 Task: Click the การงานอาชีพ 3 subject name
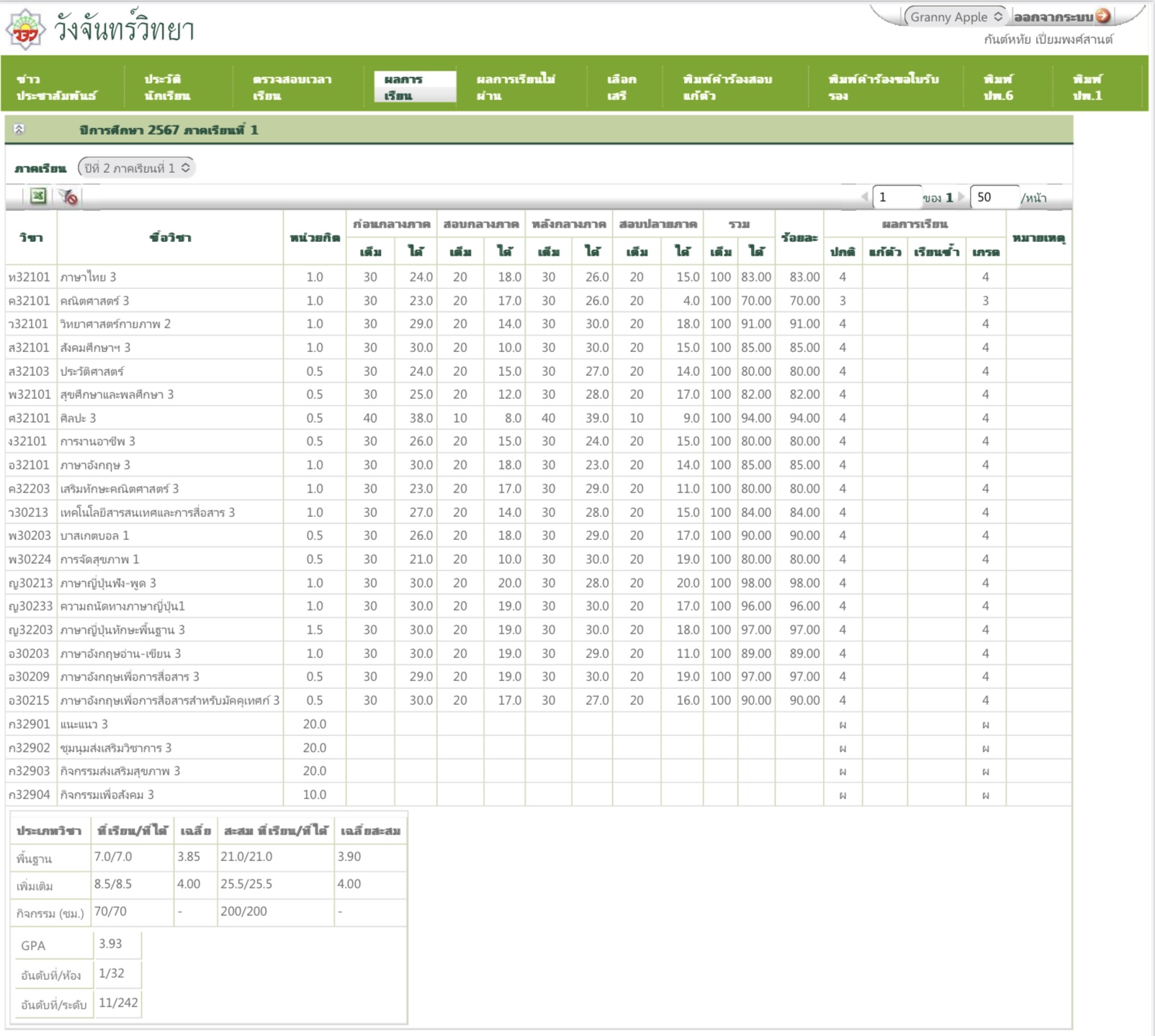click(x=97, y=441)
